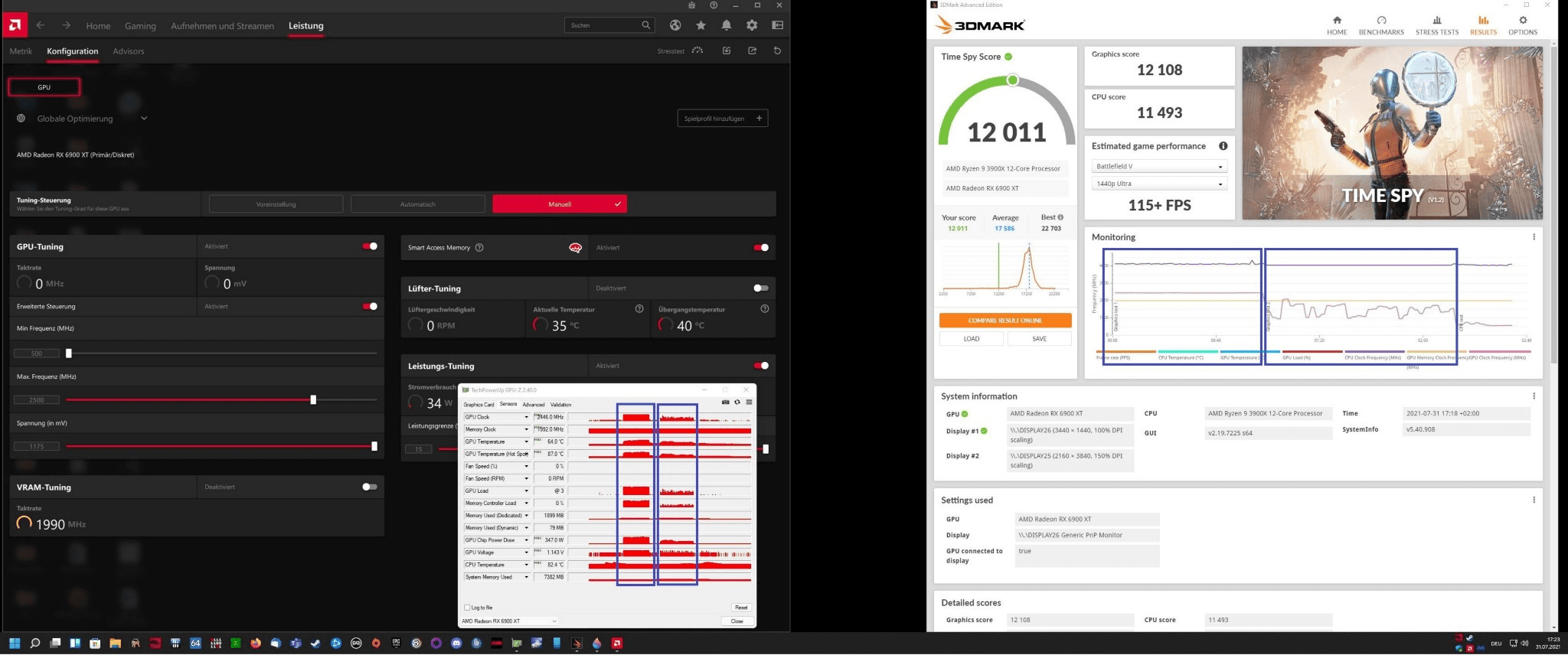The image size is (1568, 655).
Task: Open Aufnehmen und Streamen tab
Action: [x=222, y=26]
